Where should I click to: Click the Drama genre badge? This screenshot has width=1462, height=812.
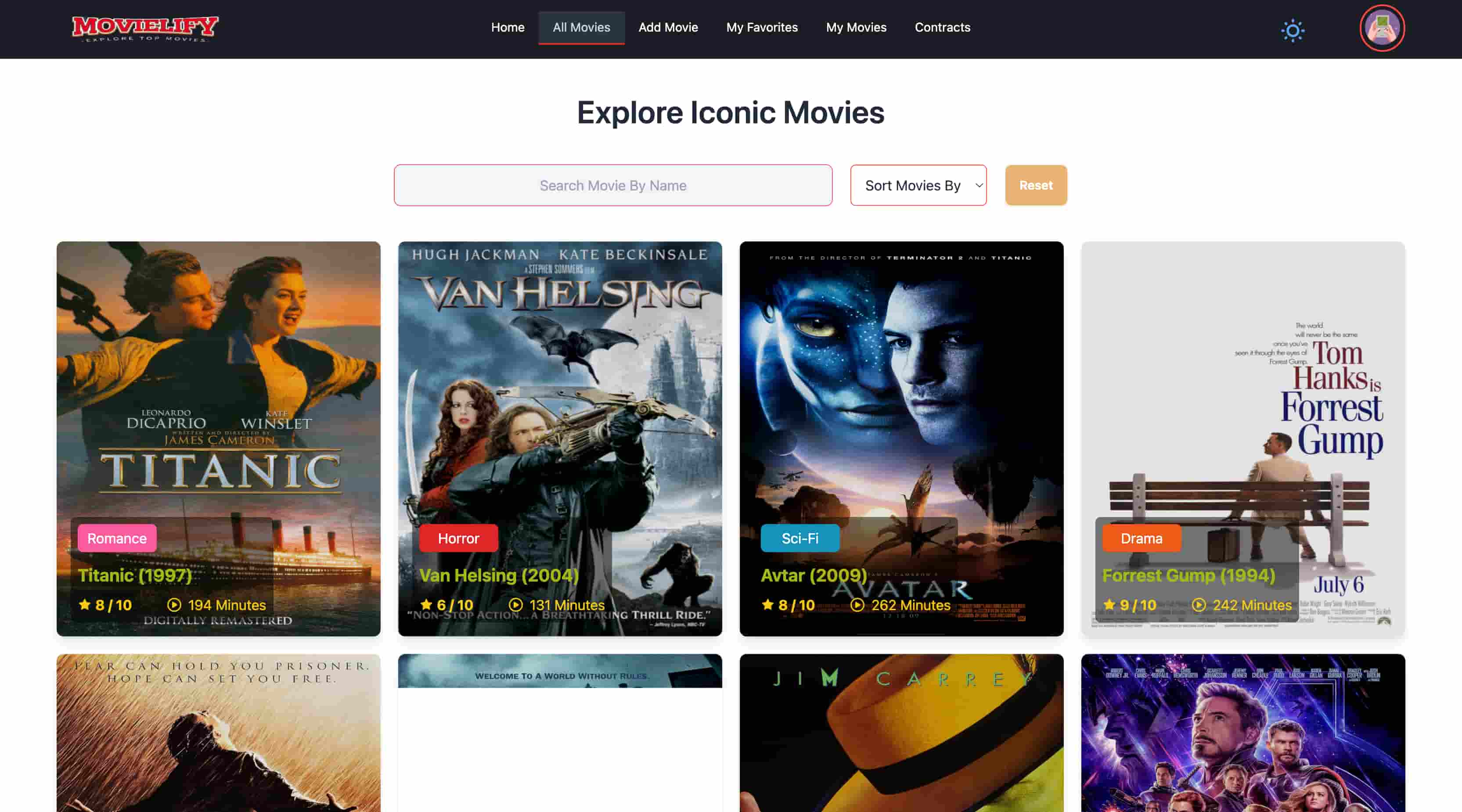tap(1142, 538)
